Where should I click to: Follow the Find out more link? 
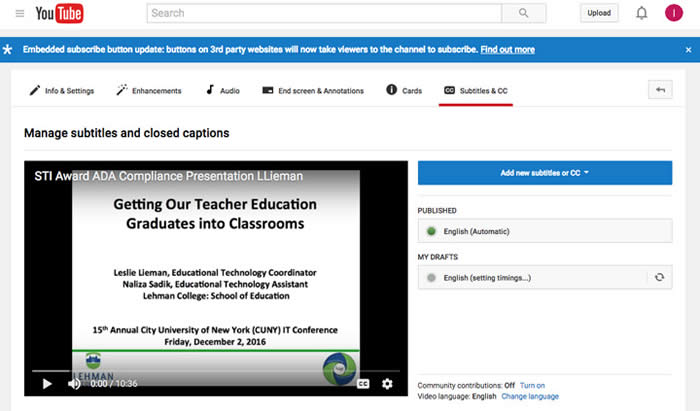[x=507, y=49]
